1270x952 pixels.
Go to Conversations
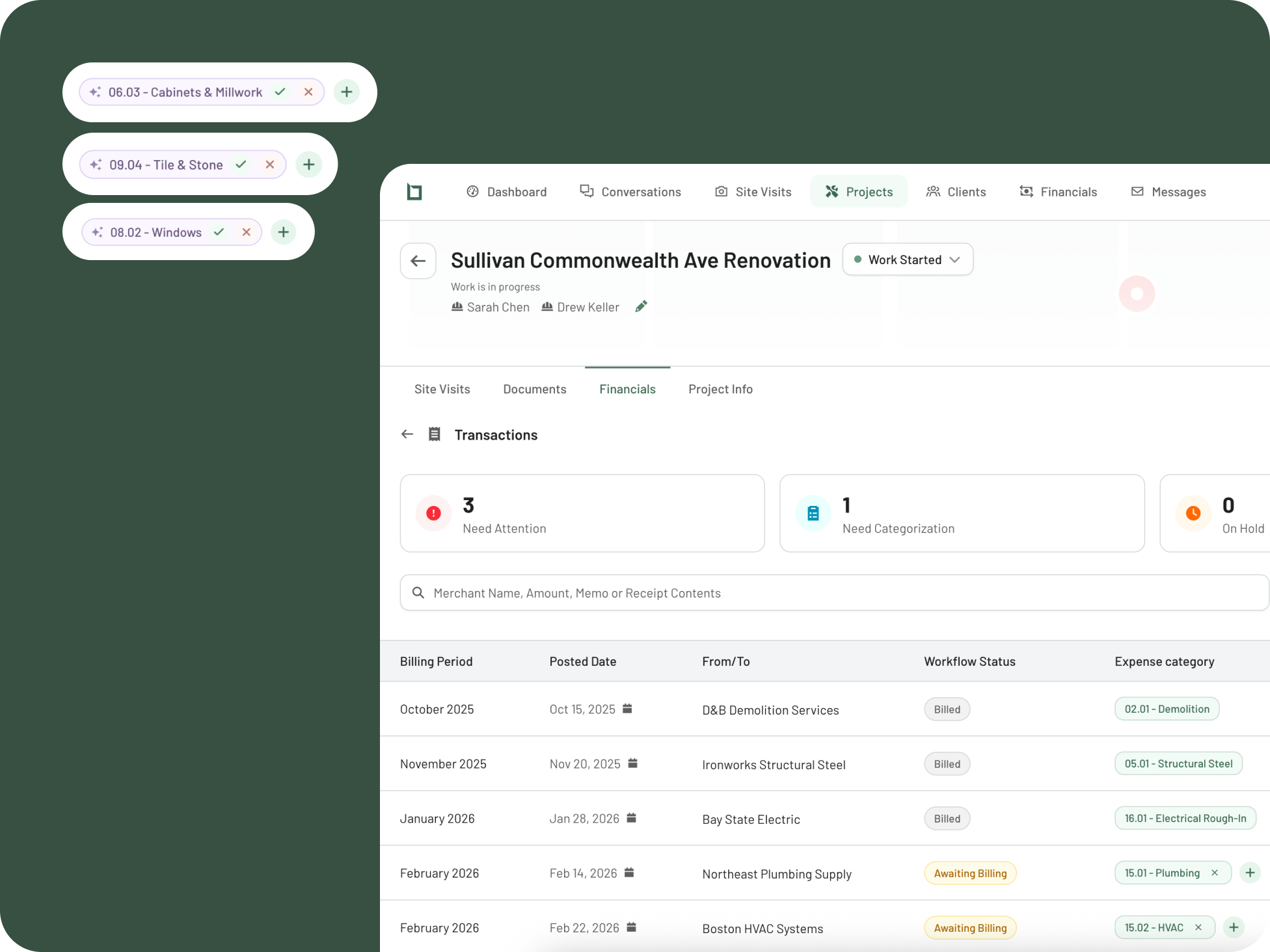coord(630,192)
